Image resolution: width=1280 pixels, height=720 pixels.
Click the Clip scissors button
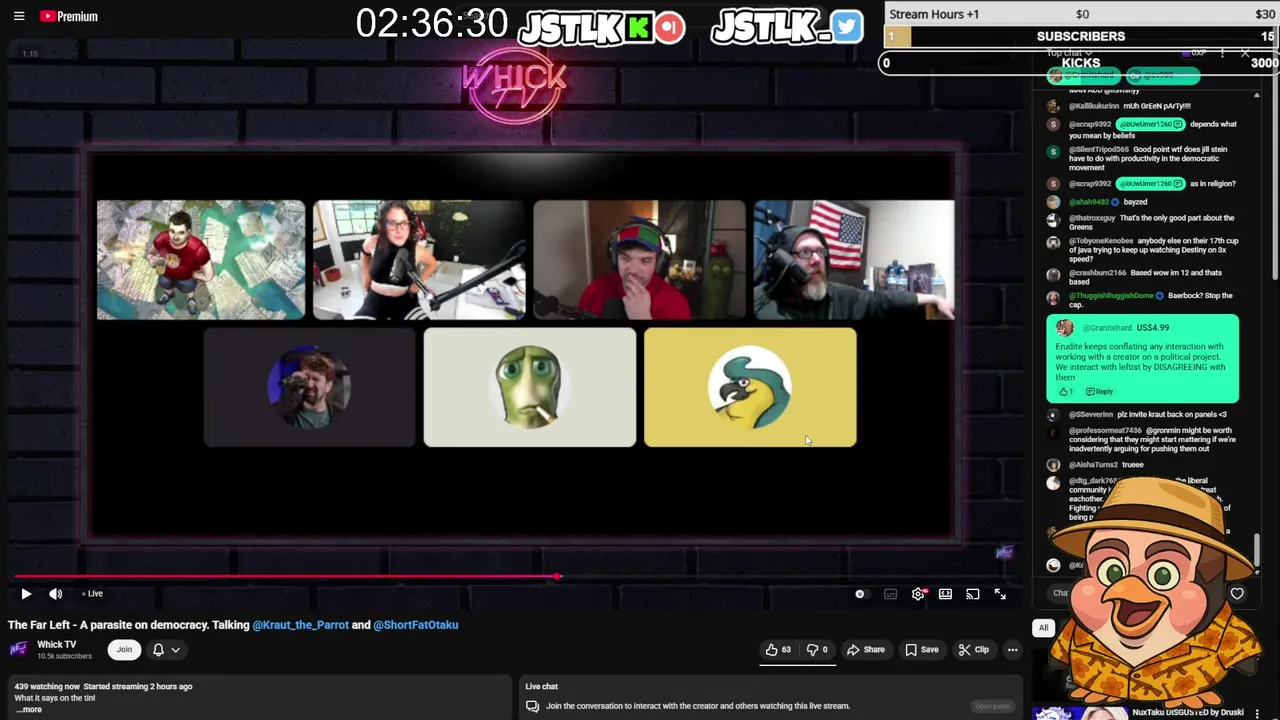(973, 650)
